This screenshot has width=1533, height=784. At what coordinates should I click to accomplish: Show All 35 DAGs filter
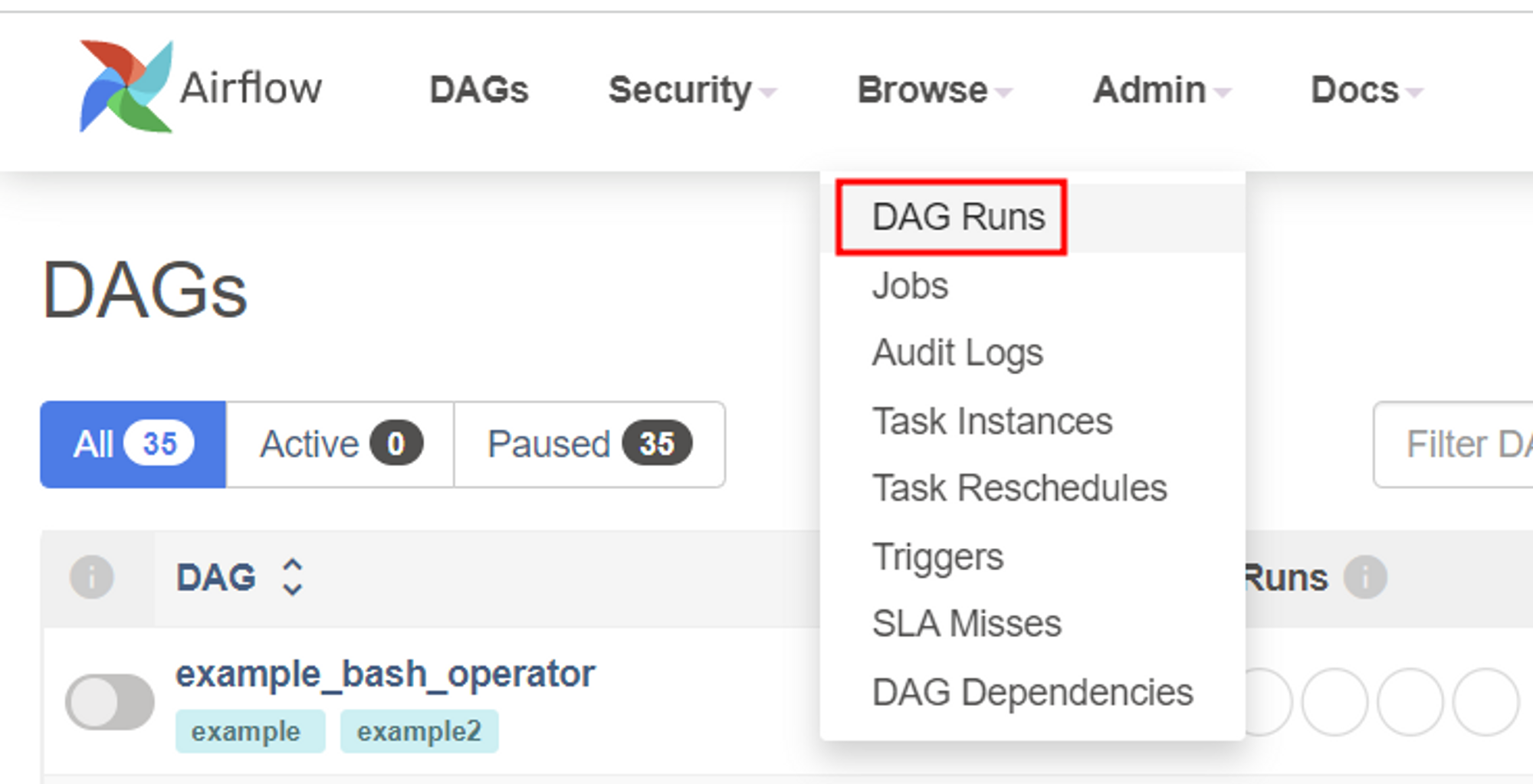133,444
